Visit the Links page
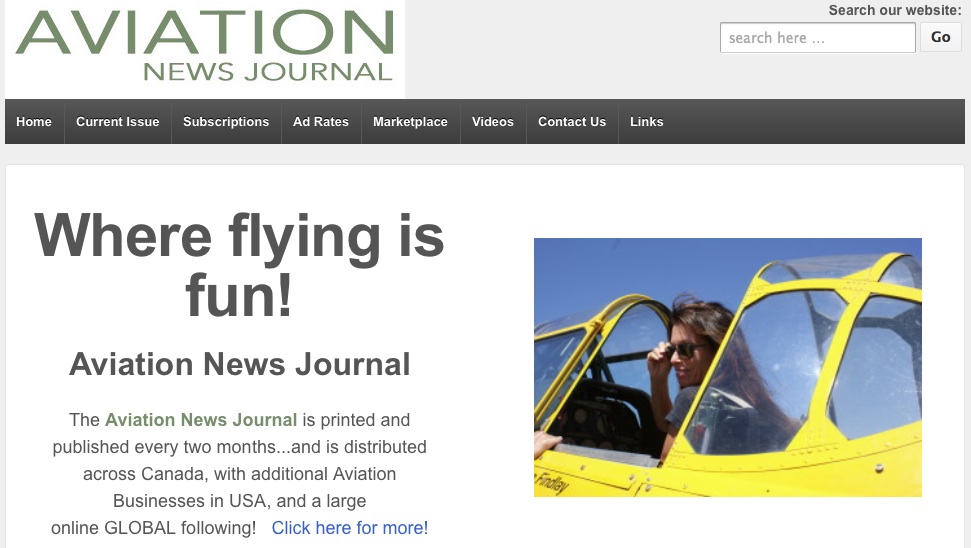Image resolution: width=971 pixels, height=548 pixels. click(x=647, y=121)
